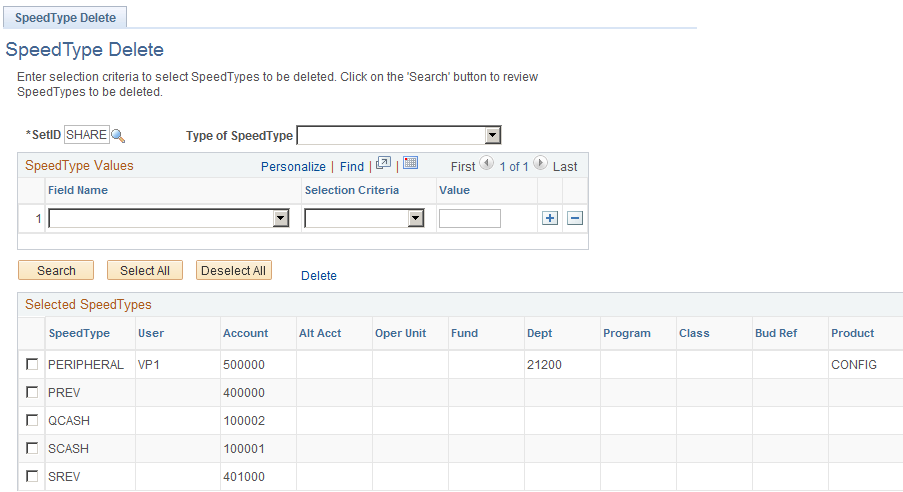Viewport: 903px width, 492px height.
Task: Select the SREV row checkbox
Action: 32,476
